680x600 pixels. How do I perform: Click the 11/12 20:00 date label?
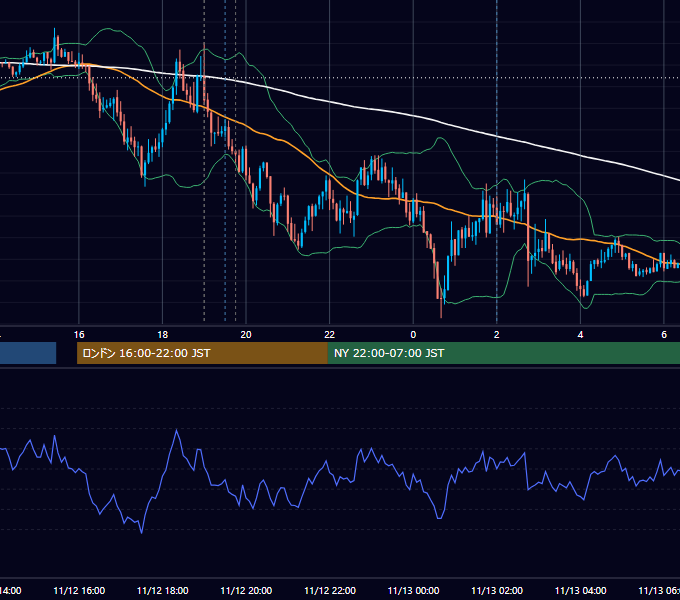point(246,590)
